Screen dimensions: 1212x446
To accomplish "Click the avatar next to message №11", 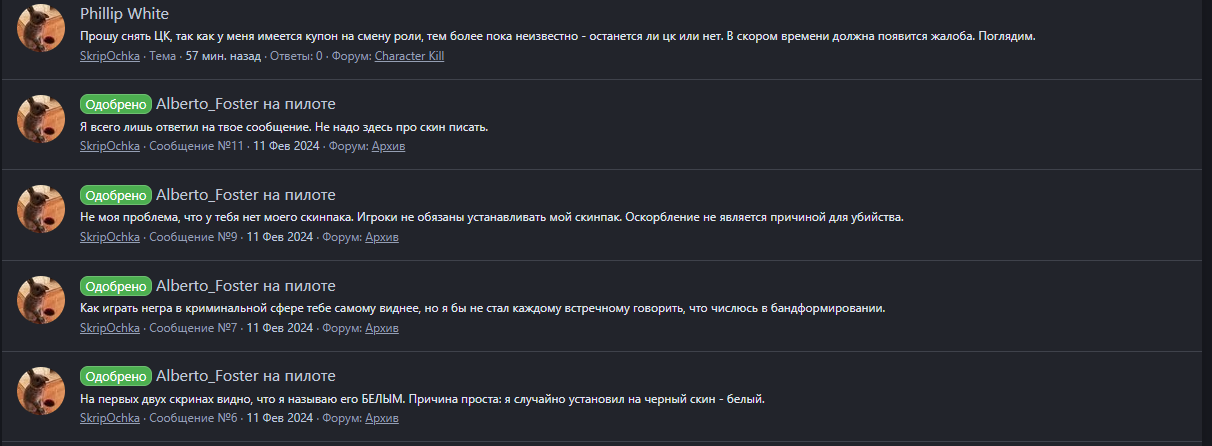I will 42,119.
